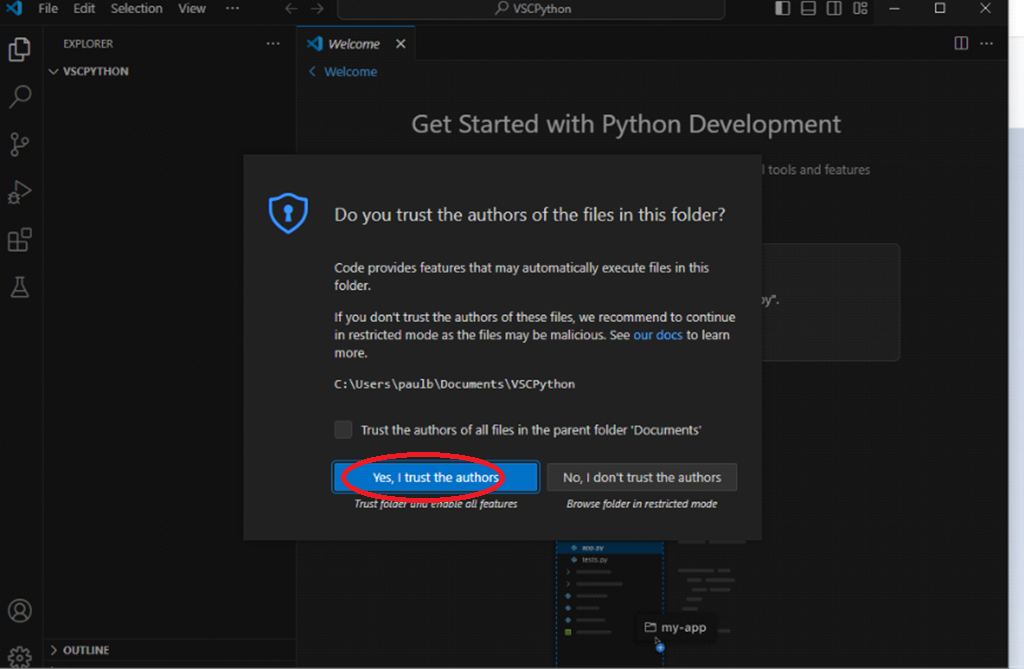Click 'Yes, I trust the authors' button
This screenshot has height=669, width=1024.
pos(435,478)
